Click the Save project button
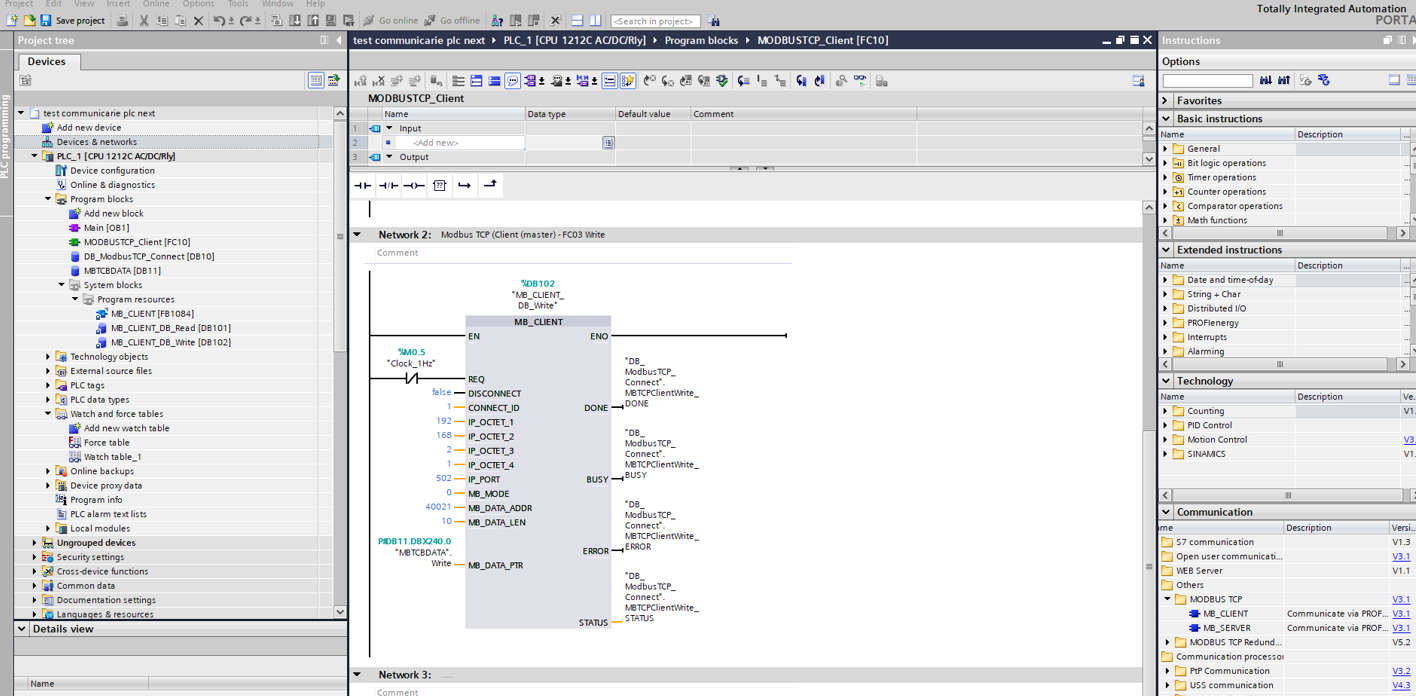The image size is (1416, 696). click(x=71, y=20)
